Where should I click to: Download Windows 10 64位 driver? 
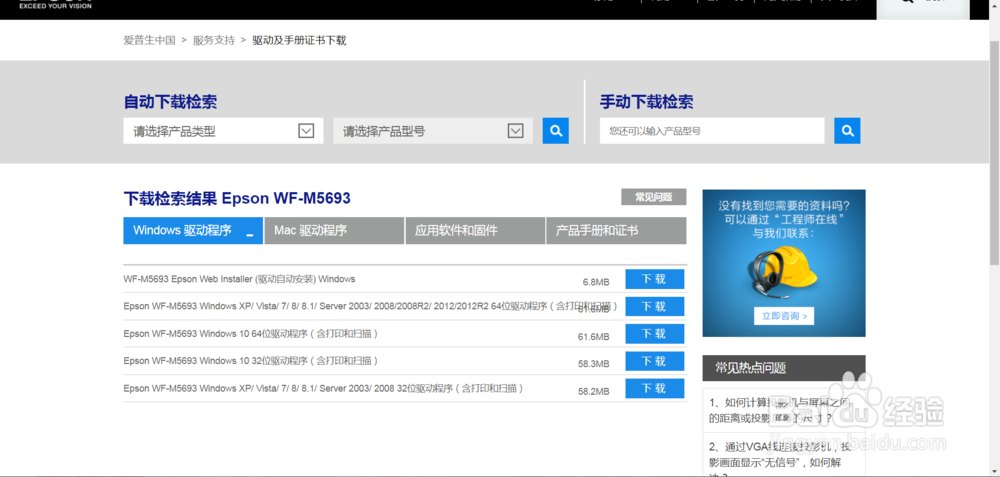654,334
